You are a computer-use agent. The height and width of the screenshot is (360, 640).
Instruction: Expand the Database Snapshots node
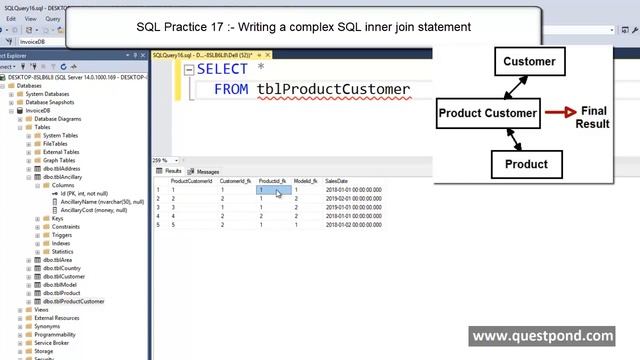(x=11, y=102)
